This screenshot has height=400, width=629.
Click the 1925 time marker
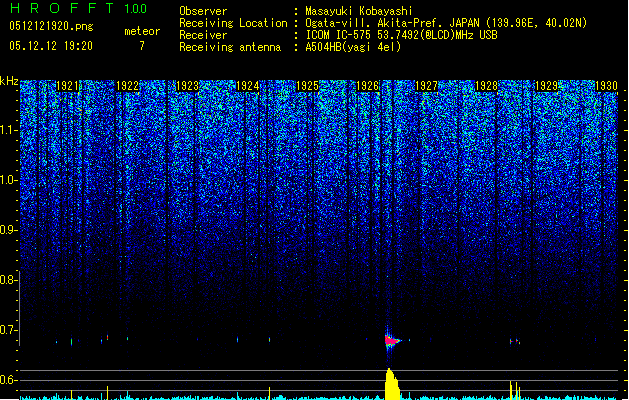tap(307, 86)
